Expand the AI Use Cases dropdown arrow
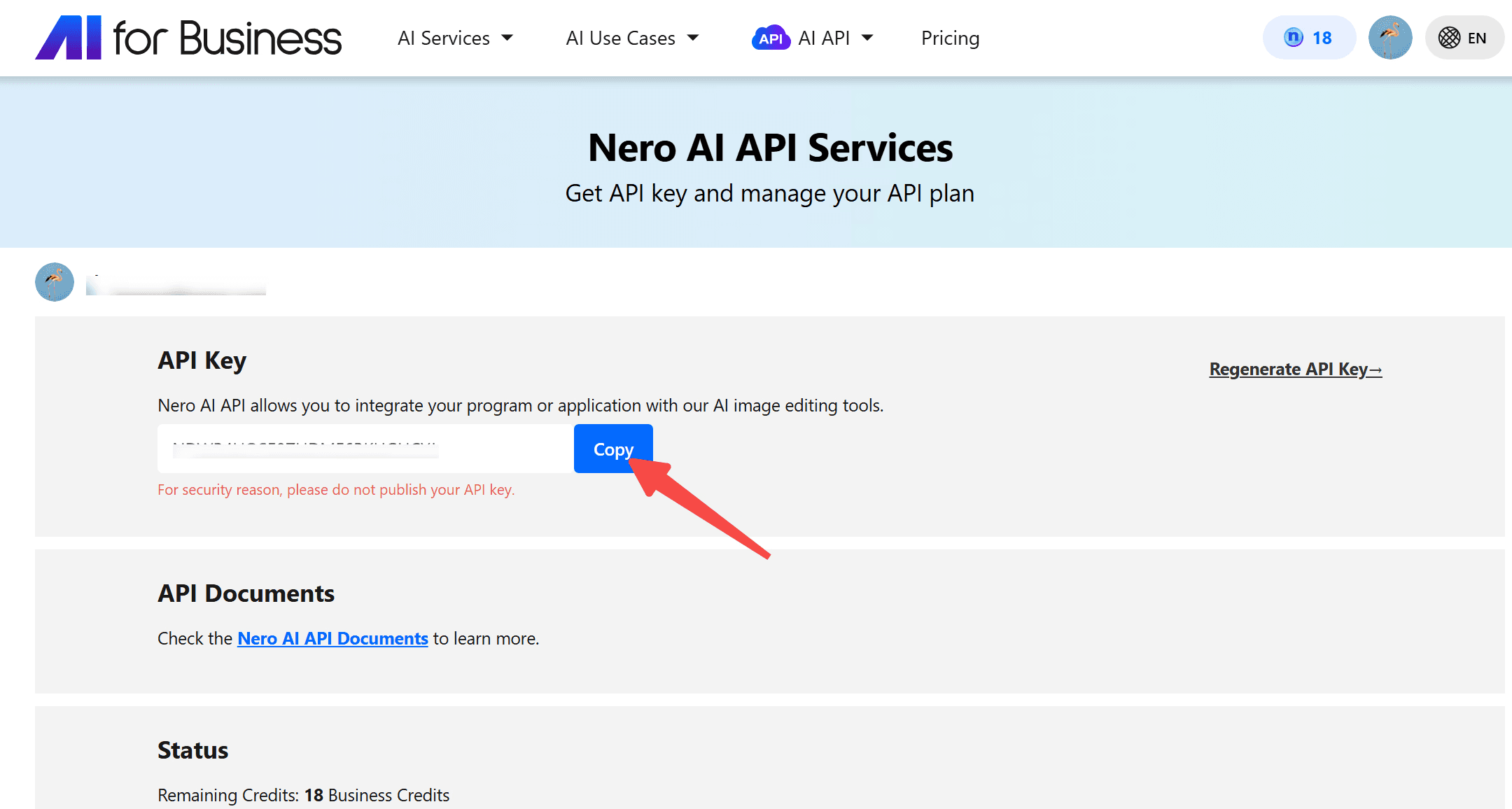 click(x=693, y=38)
